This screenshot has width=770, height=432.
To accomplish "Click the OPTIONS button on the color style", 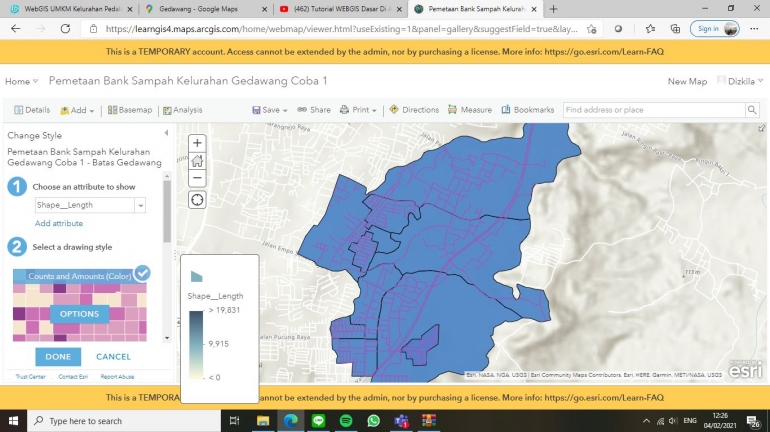I will pyautogui.click(x=79, y=314).
